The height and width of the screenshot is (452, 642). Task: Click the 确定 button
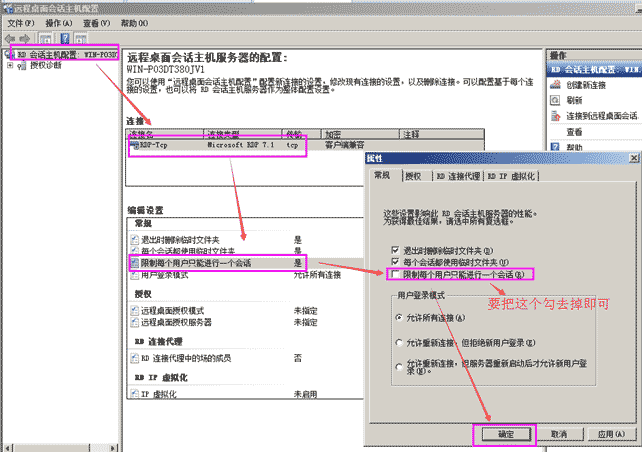pyautogui.click(x=504, y=434)
